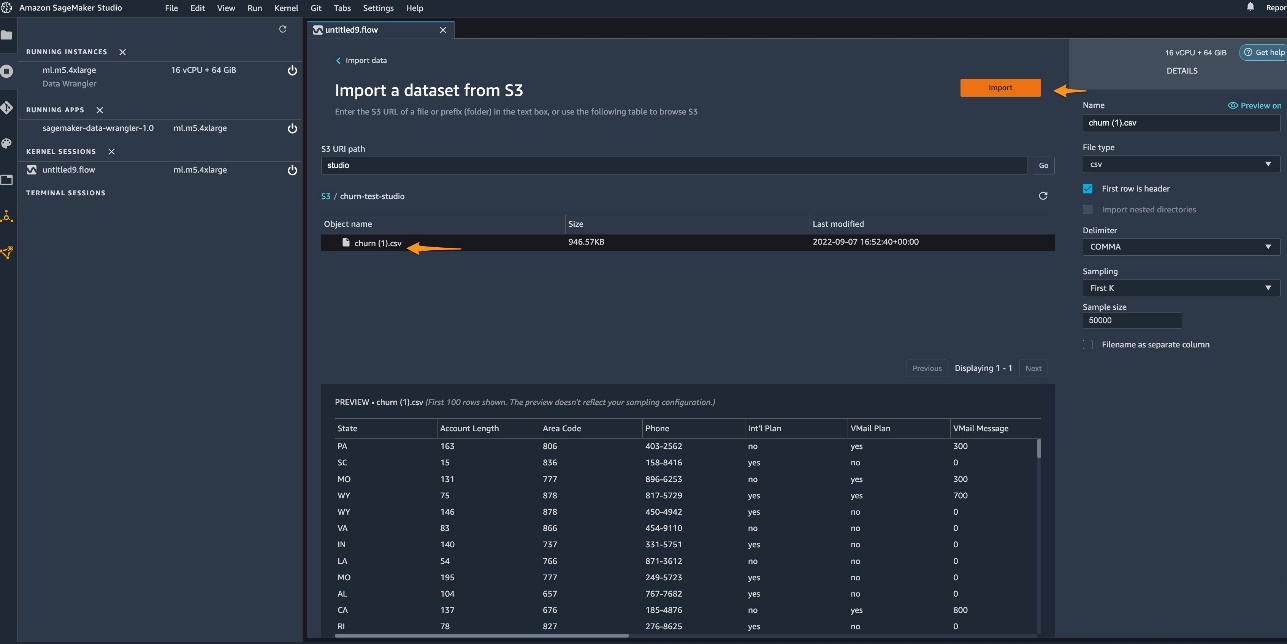Open the Sampling First K dropdown
The image size is (1287, 644).
[1181, 288]
